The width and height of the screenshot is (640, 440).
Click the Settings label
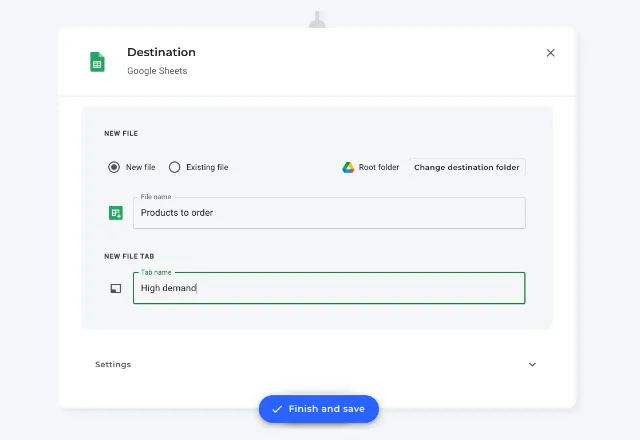tap(113, 364)
